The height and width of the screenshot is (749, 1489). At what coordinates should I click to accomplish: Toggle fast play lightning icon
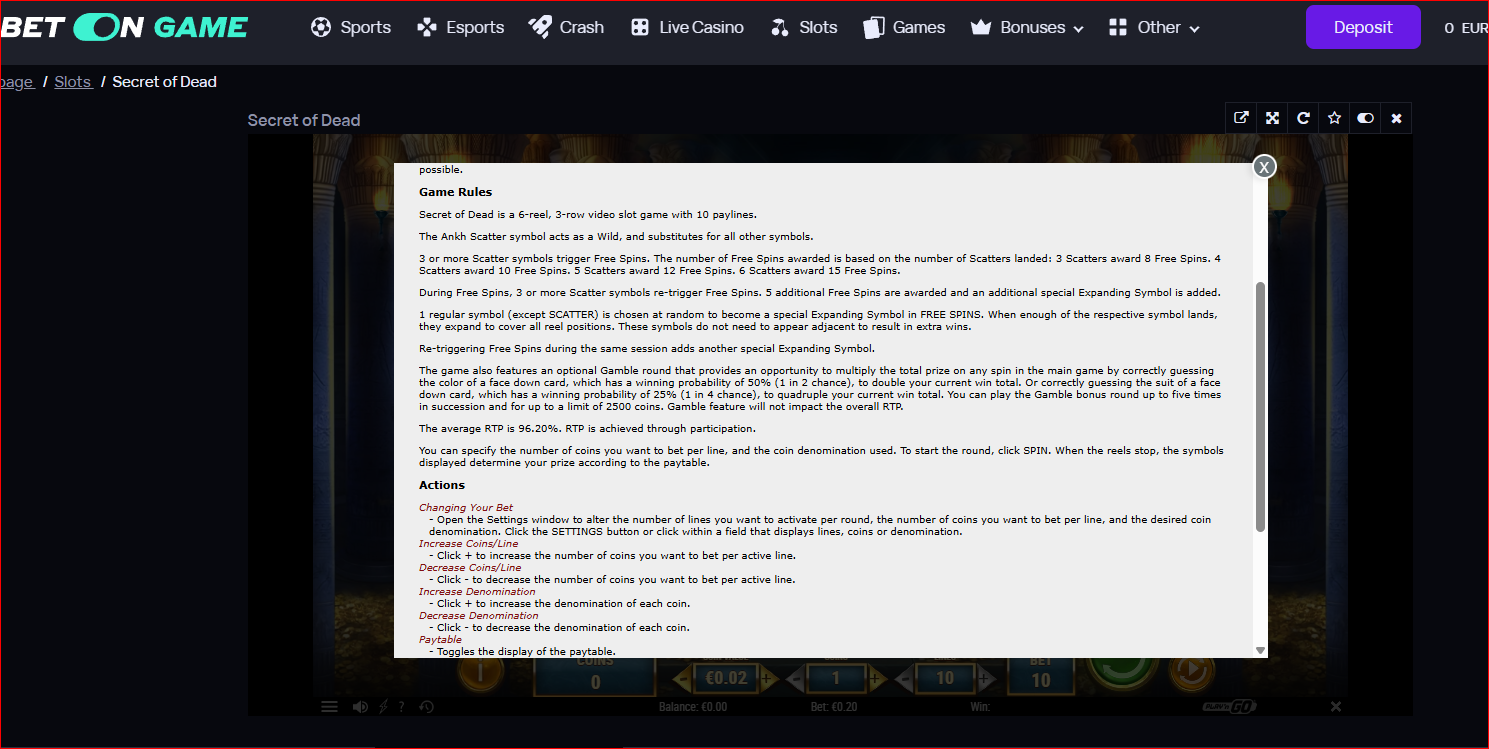pyautogui.click(x=383, y=707)
